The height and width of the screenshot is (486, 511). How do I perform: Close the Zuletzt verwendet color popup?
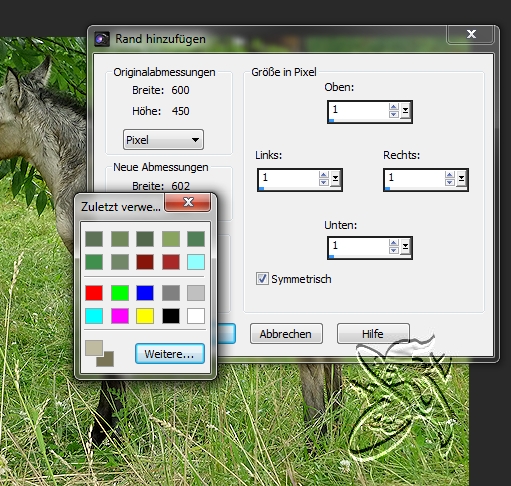188,202
